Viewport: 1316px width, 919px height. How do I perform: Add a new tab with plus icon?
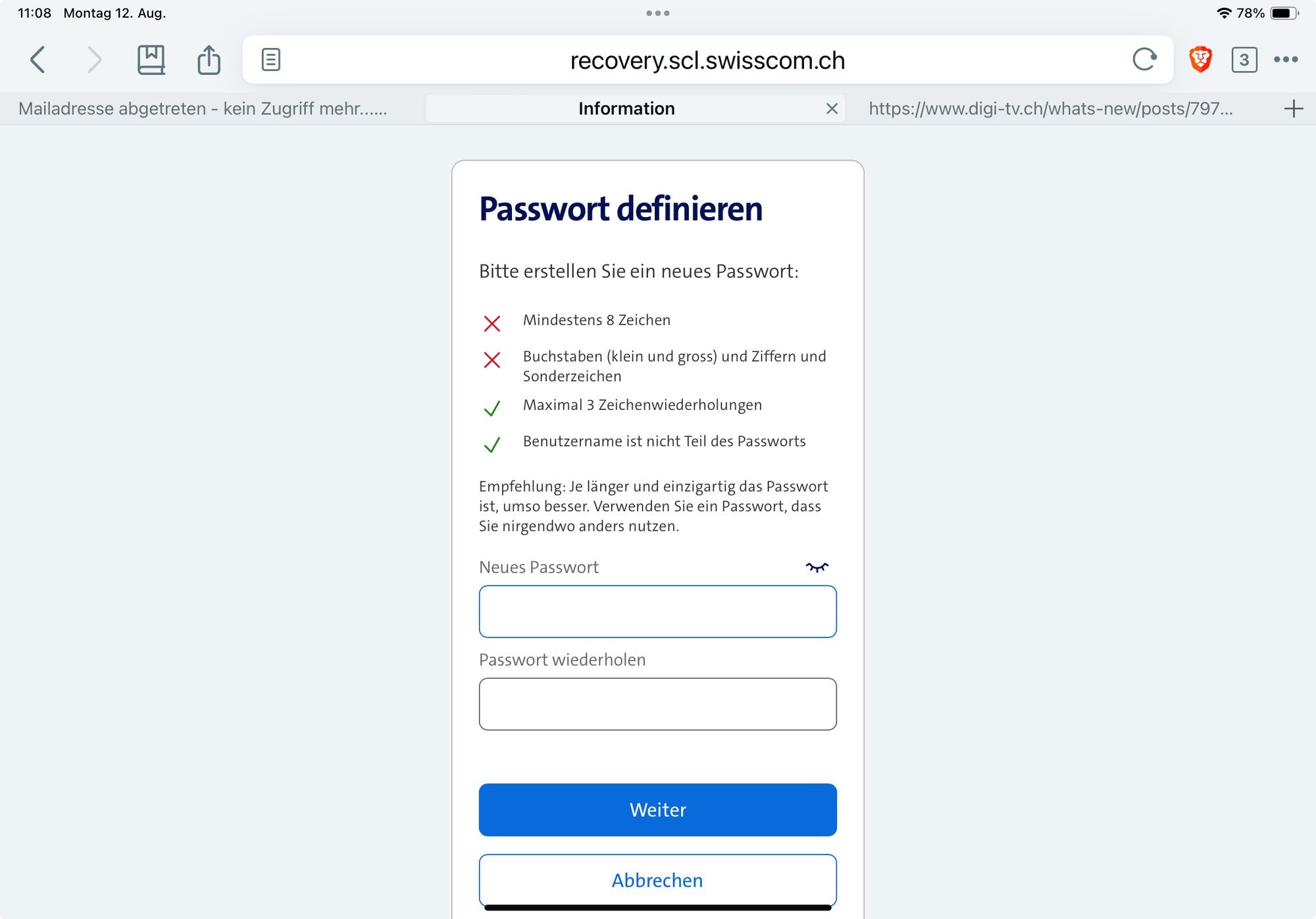pyautogui.click(x=1293, y=109)
